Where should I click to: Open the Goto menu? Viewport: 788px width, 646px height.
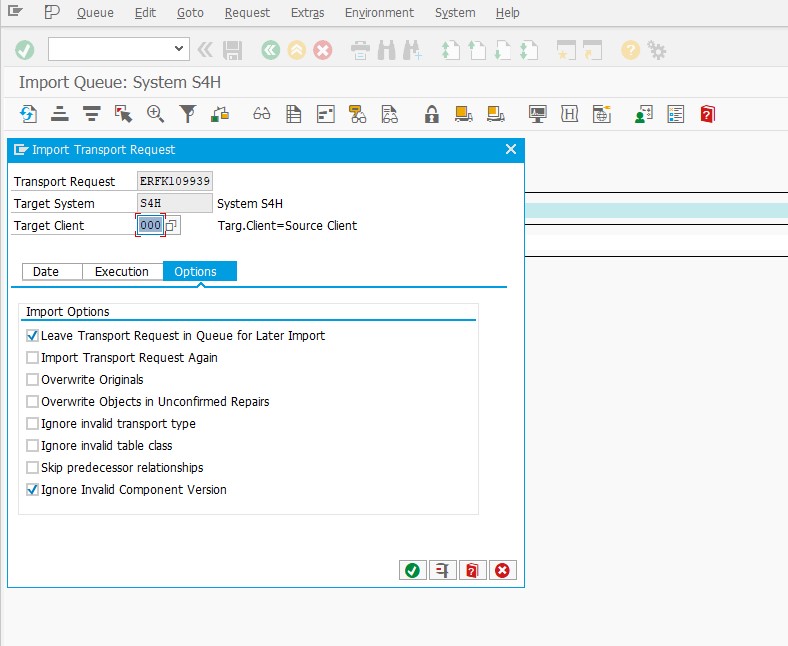pos(190,13)
